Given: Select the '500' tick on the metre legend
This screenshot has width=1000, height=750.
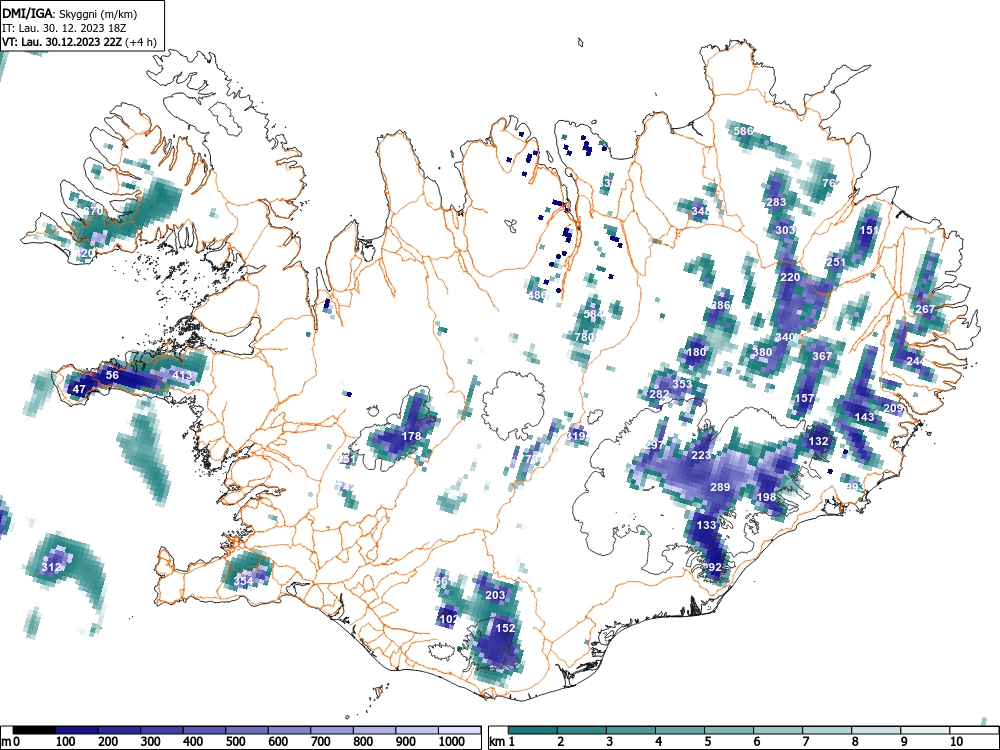Looking at the screenshot, I should [x=235, y=741].
